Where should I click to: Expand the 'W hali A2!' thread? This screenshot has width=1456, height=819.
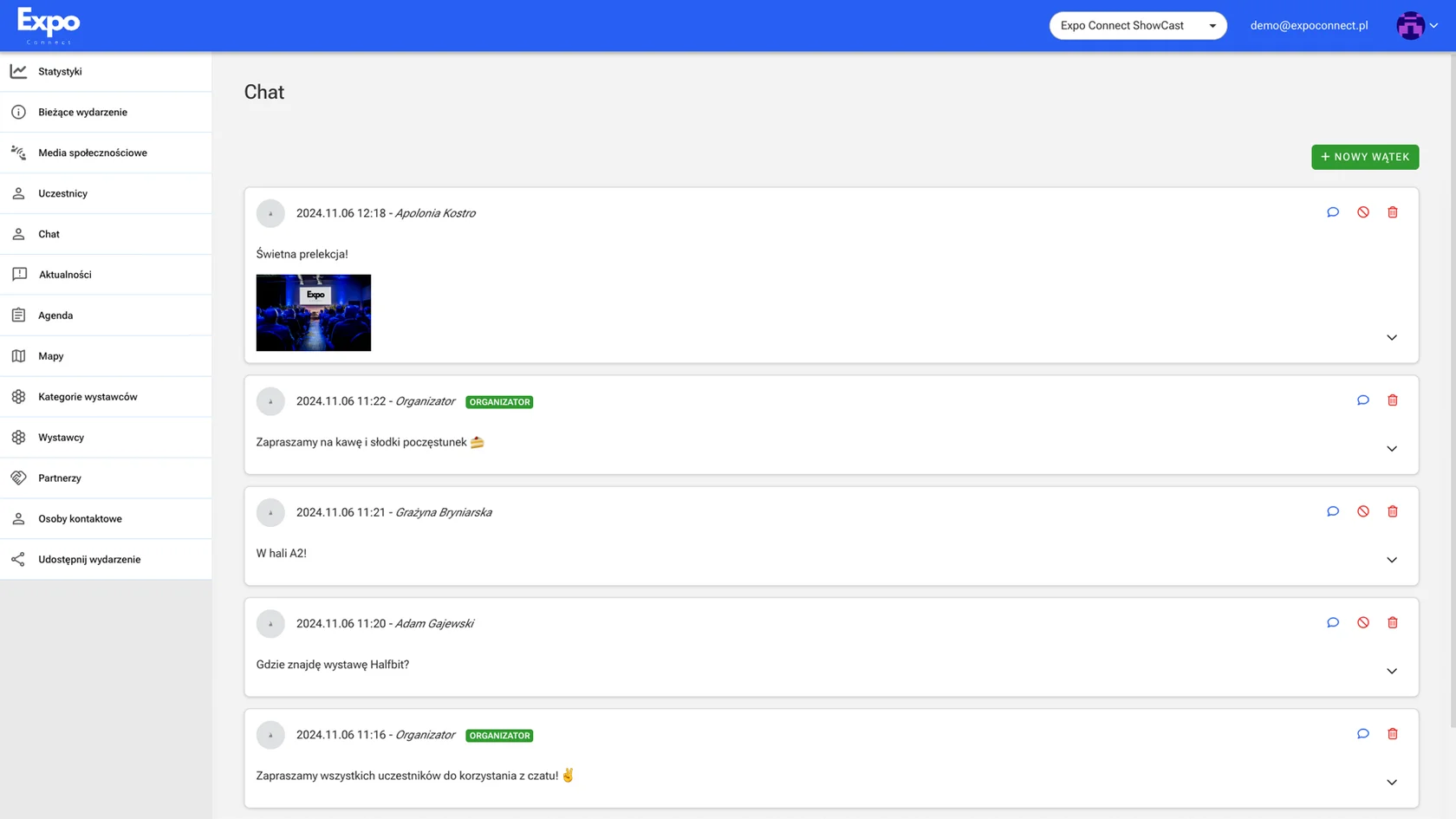coord(1392,560)
